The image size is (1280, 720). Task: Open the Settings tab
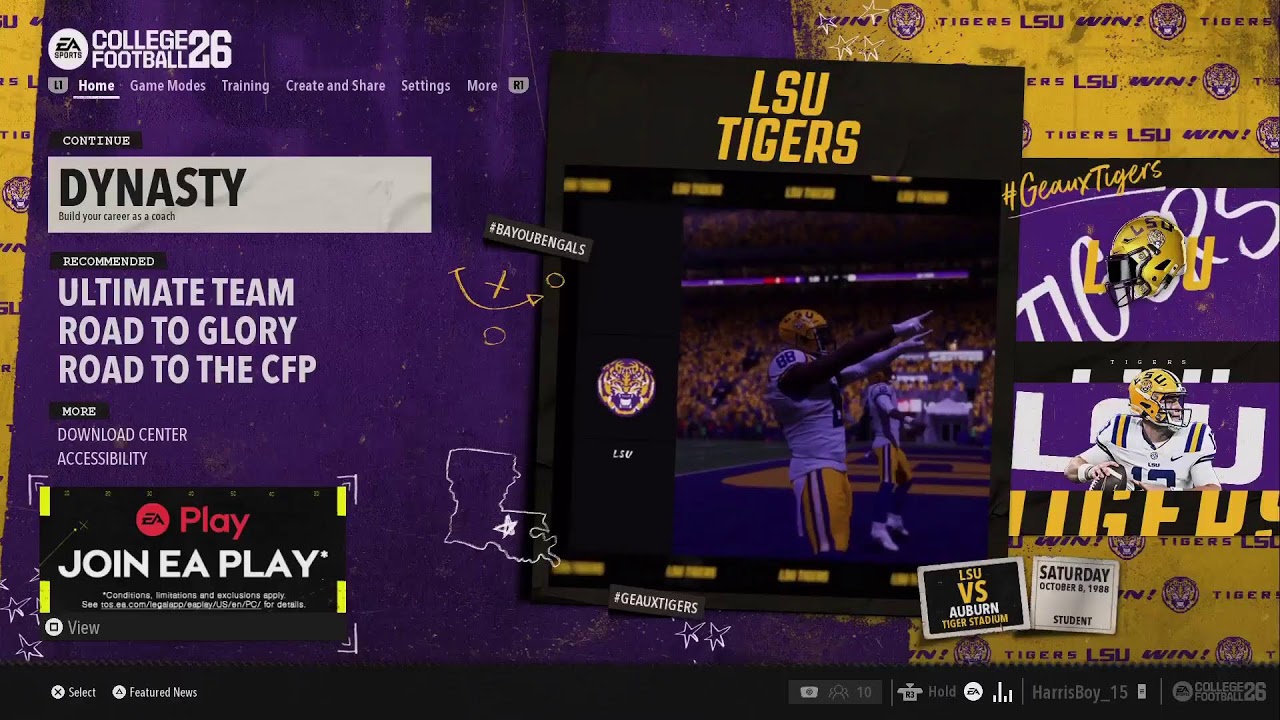(426, 86)
